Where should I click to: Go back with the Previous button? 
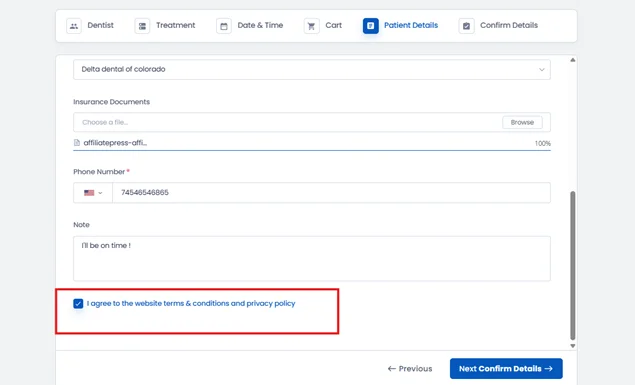[x=410, y=368]
